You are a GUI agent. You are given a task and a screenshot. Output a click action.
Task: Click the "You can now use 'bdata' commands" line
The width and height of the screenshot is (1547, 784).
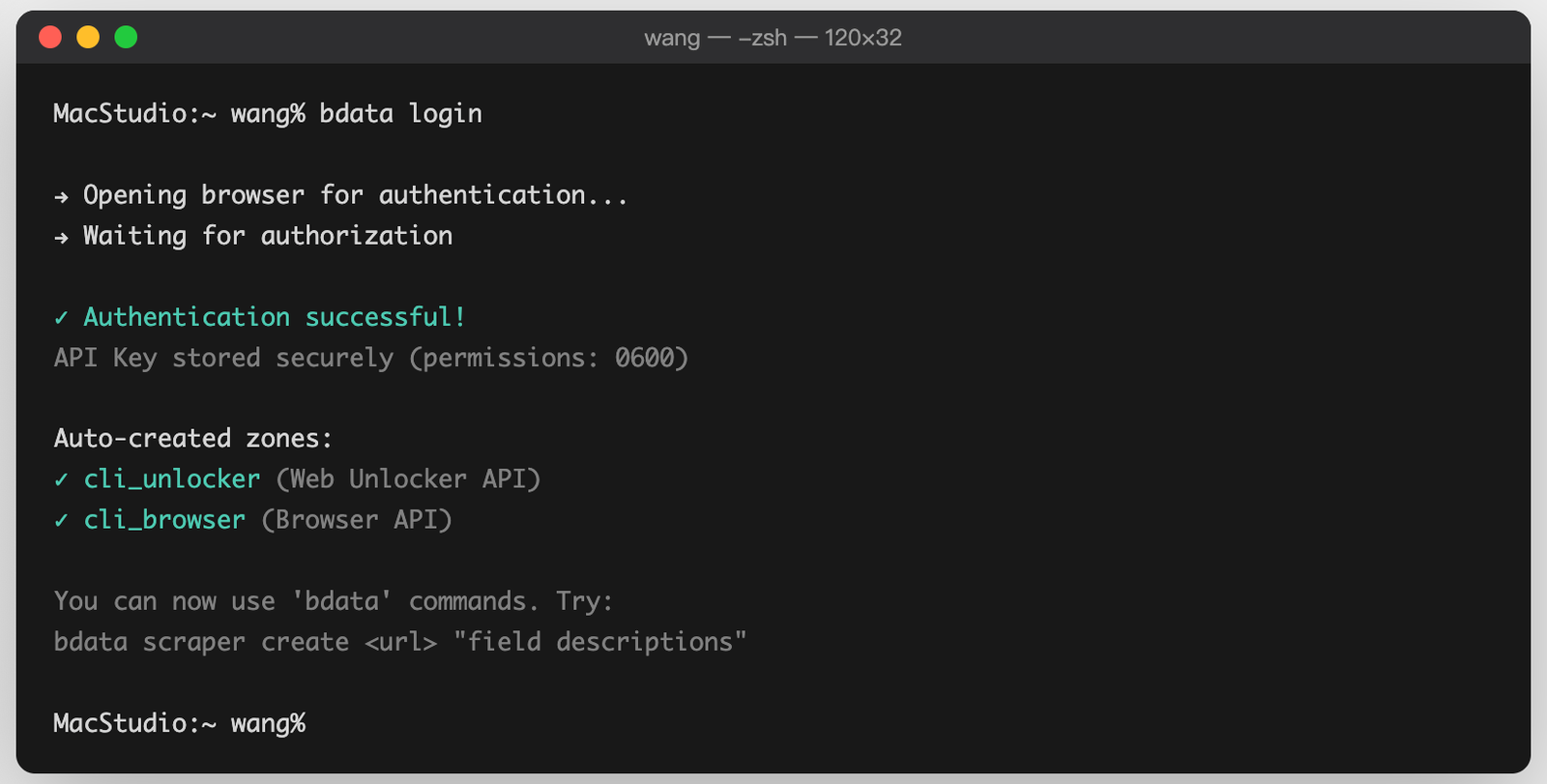click(x=334, y=601)
